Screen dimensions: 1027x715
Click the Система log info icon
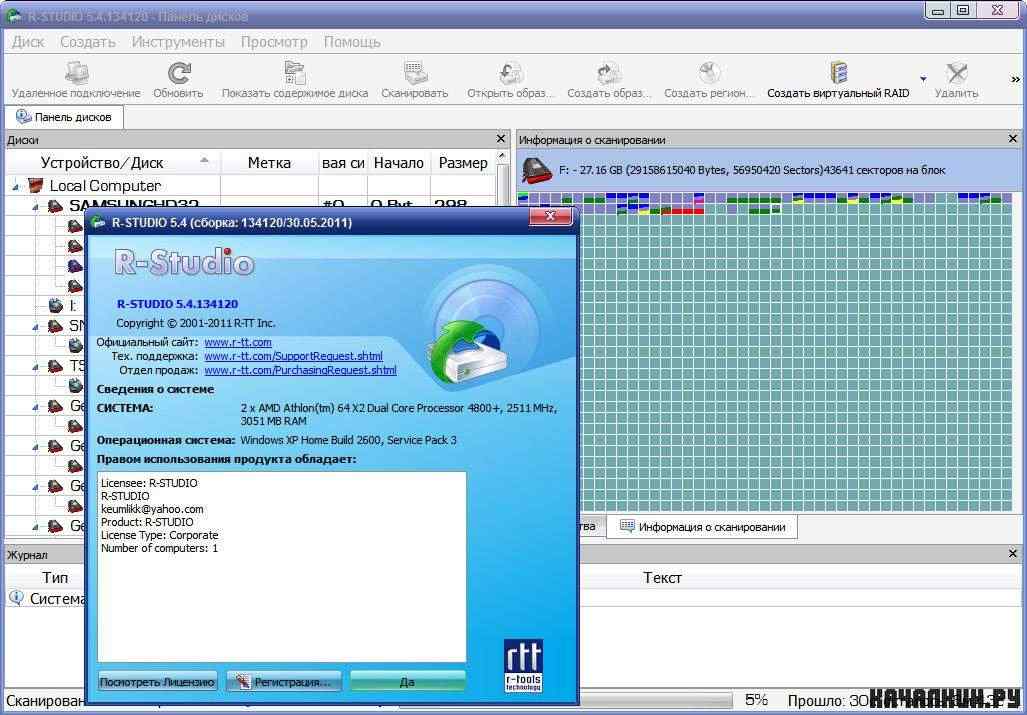[x=17, y=598]
